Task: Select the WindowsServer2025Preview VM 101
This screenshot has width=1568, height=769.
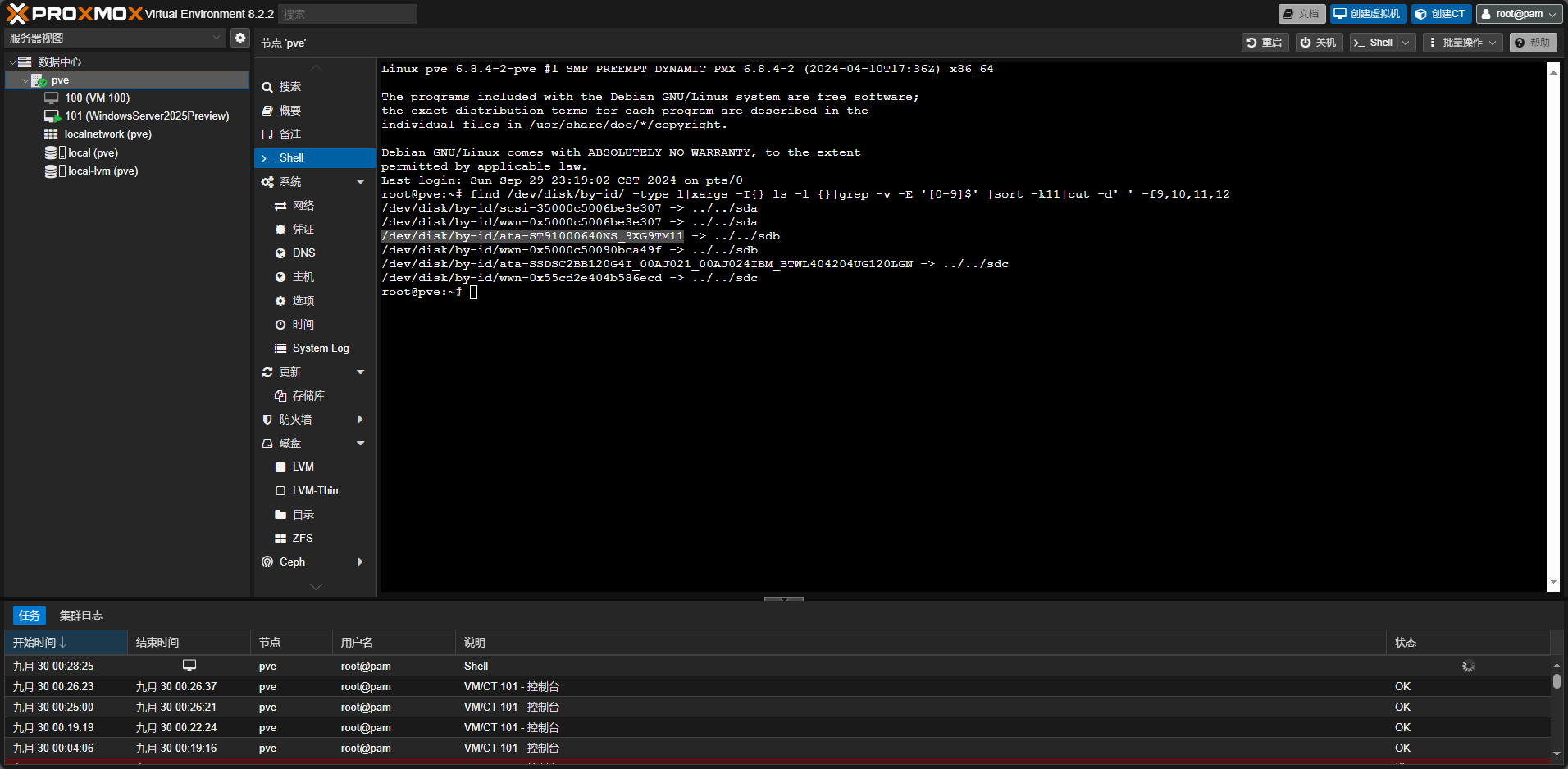Action: tap(146, 116)
